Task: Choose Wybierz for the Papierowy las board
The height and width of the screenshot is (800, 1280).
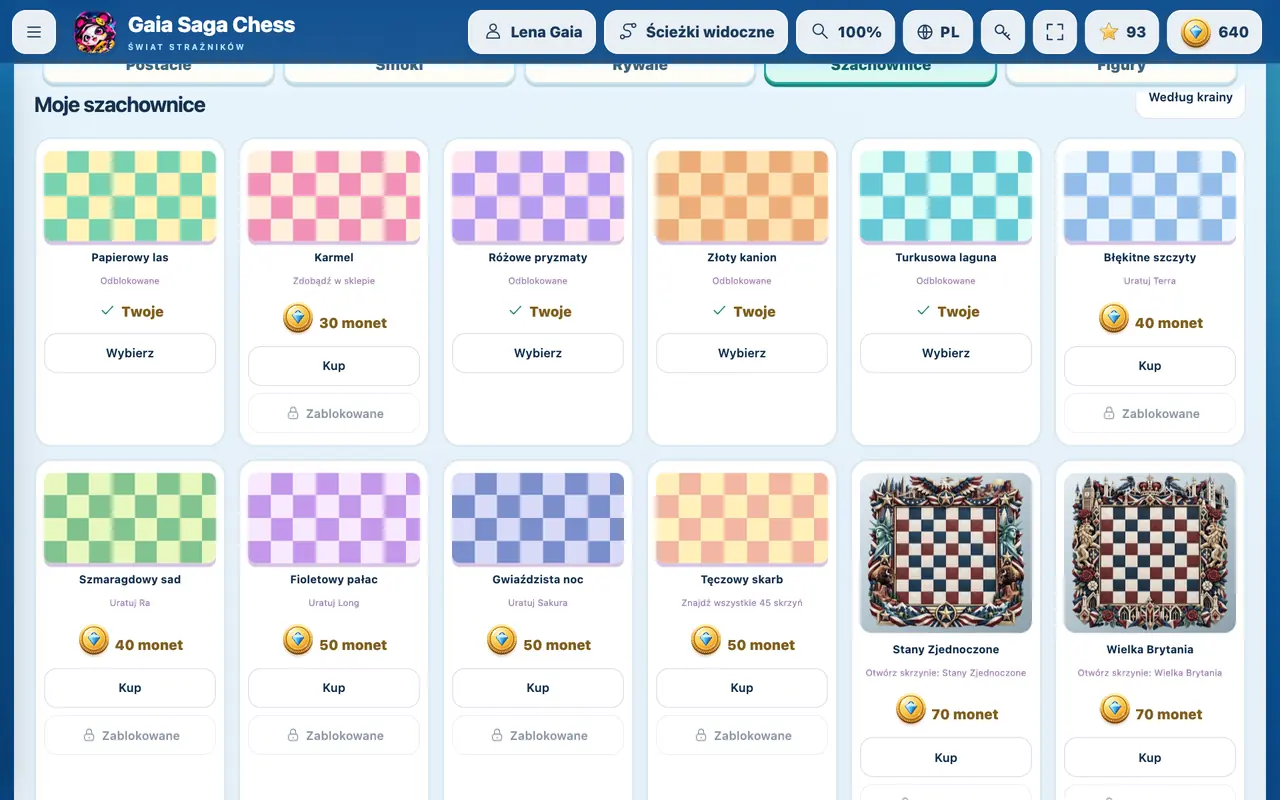Action: point(130,353)
